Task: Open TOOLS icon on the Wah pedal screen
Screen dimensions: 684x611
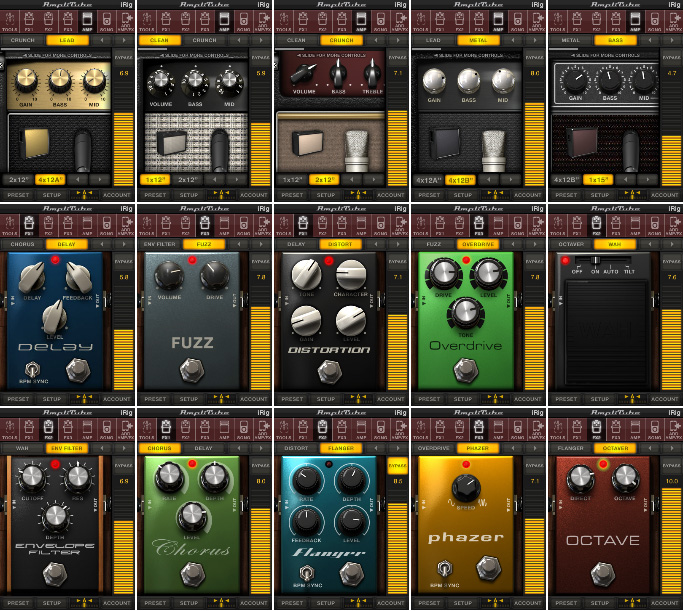Action: (x=557, y=225)
